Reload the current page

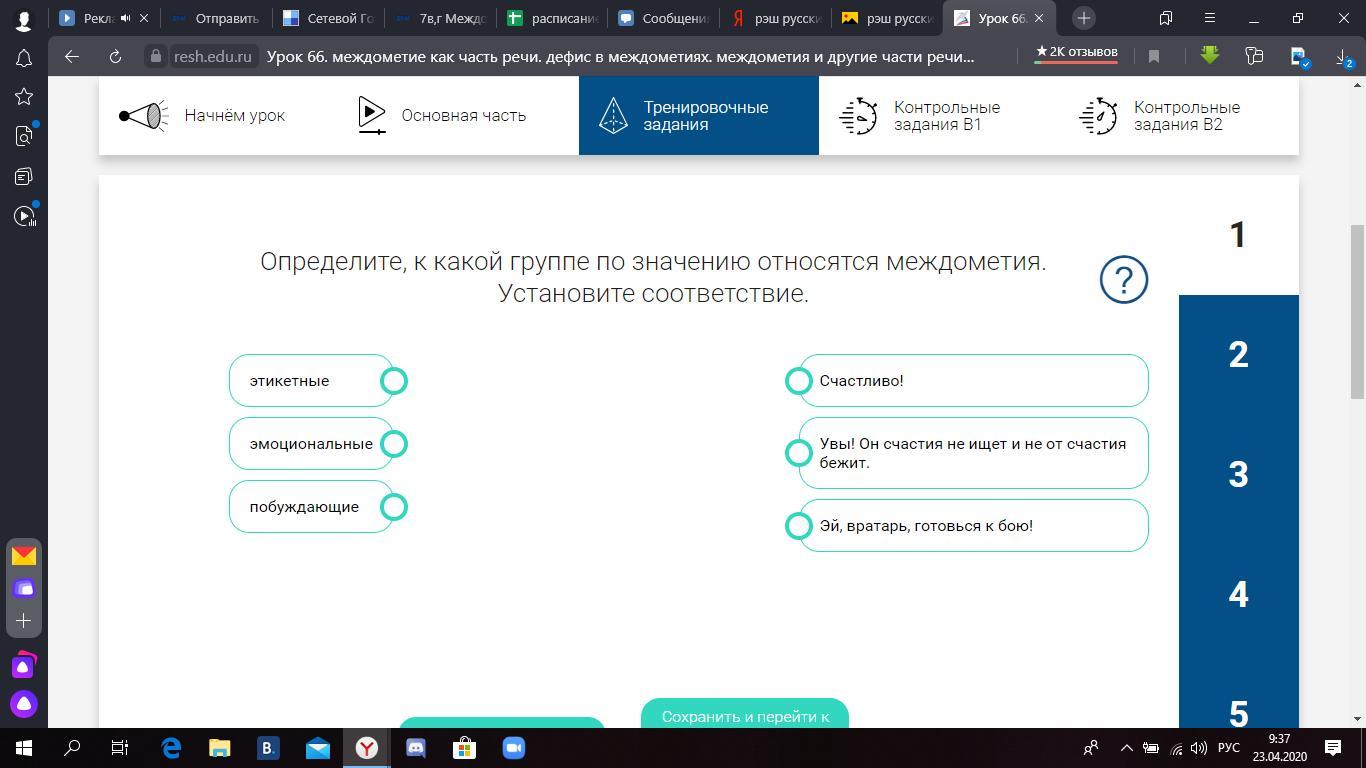pos(115,57)
